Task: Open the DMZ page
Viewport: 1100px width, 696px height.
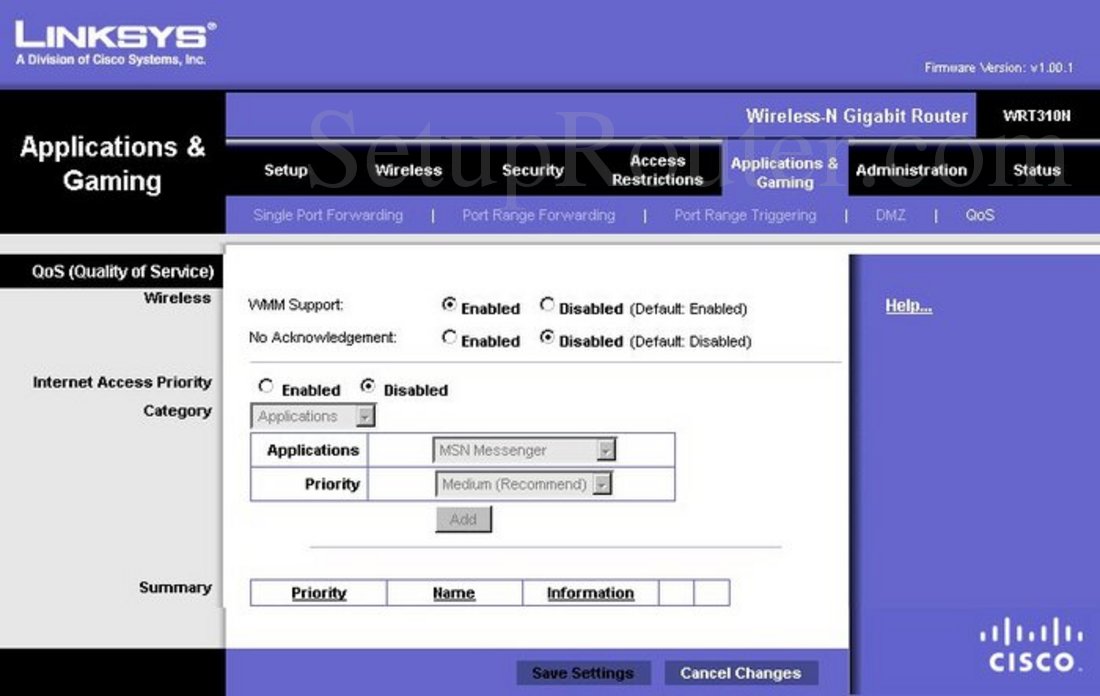Action: 890,215
